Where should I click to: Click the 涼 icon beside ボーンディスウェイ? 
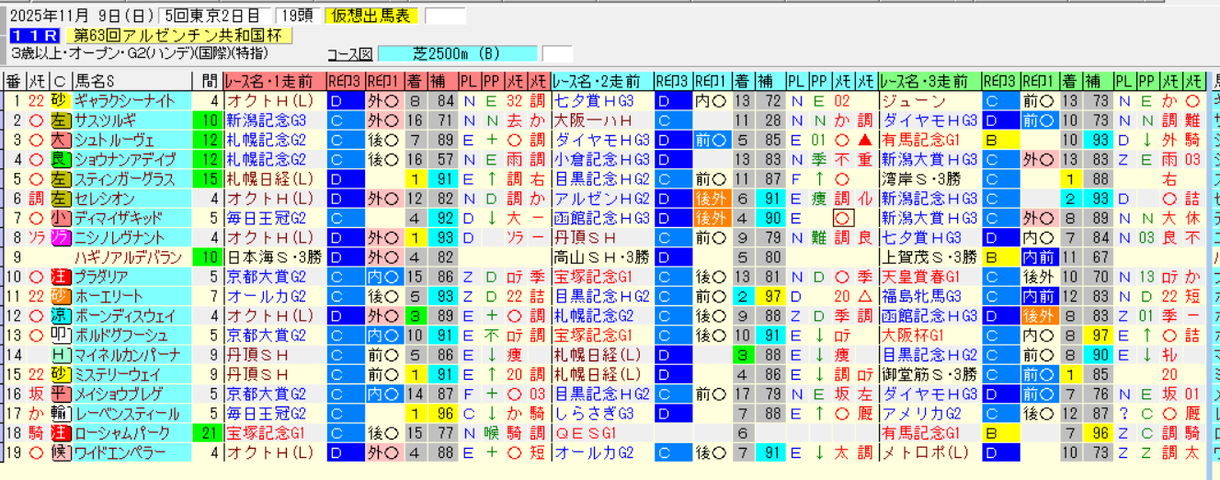[60, 315]
